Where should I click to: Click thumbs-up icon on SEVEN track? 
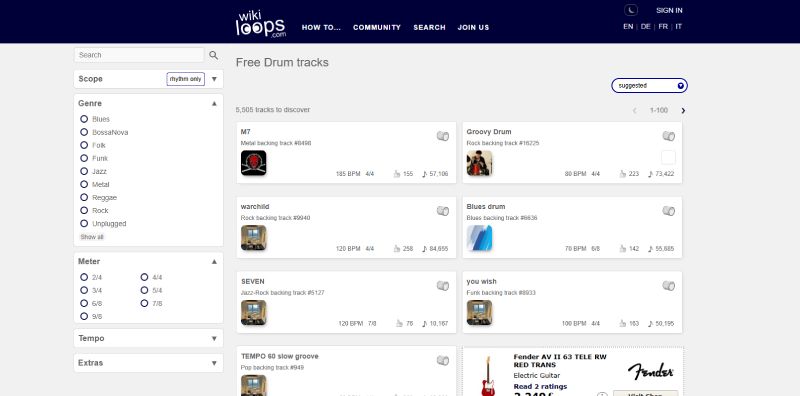399,324
